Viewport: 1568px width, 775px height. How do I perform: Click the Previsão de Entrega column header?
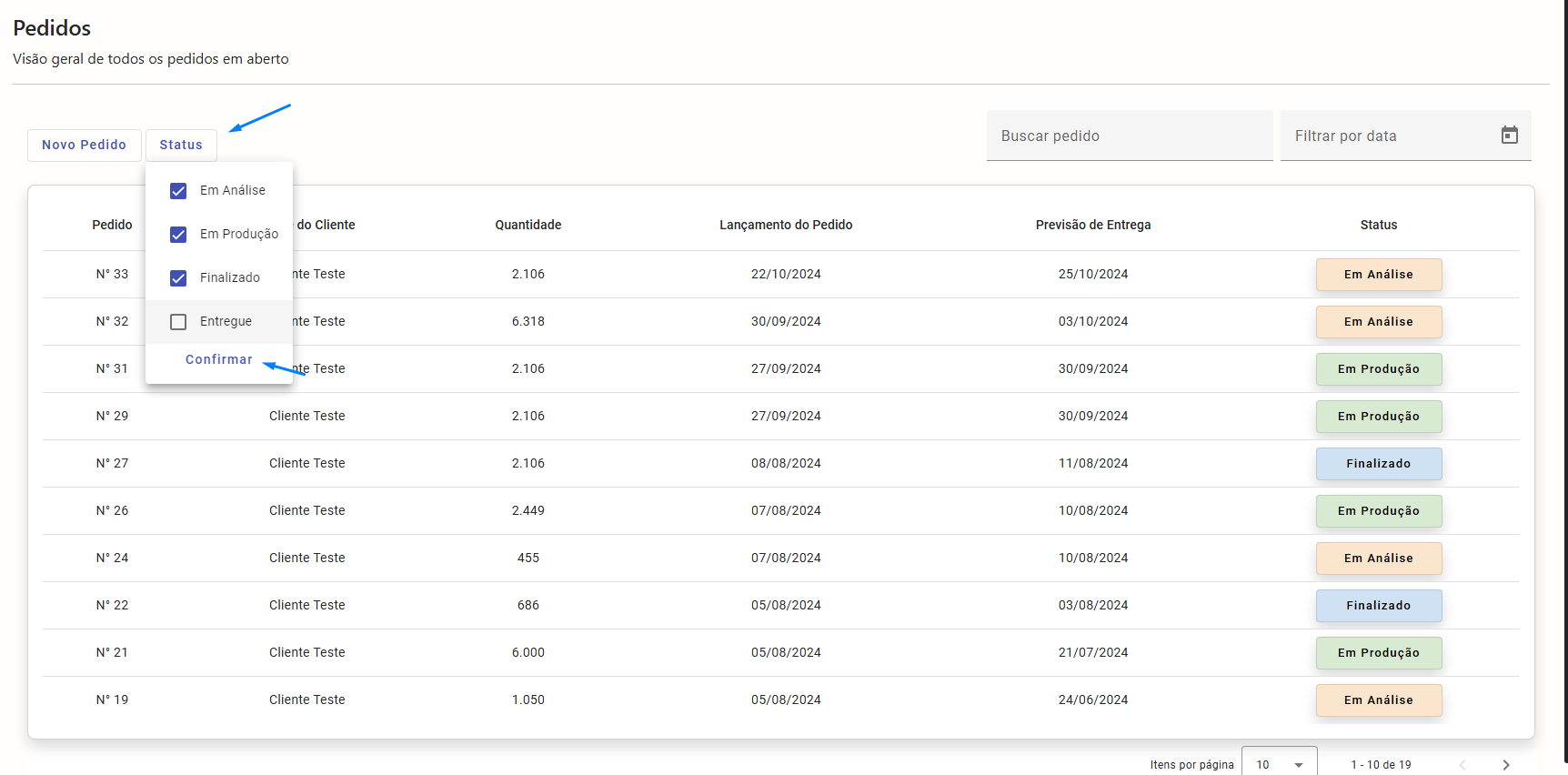click(1092, 225)
